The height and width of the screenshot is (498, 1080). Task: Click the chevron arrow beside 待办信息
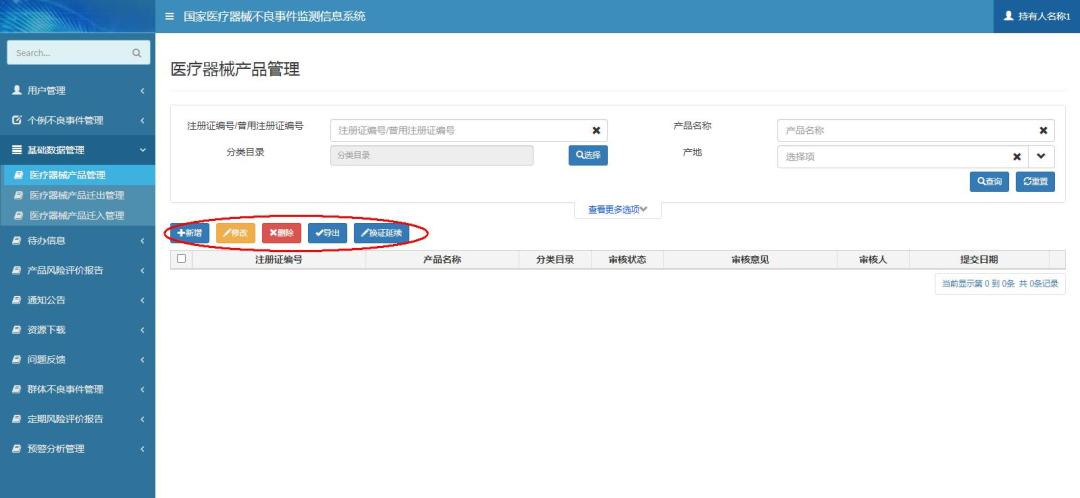142,241
